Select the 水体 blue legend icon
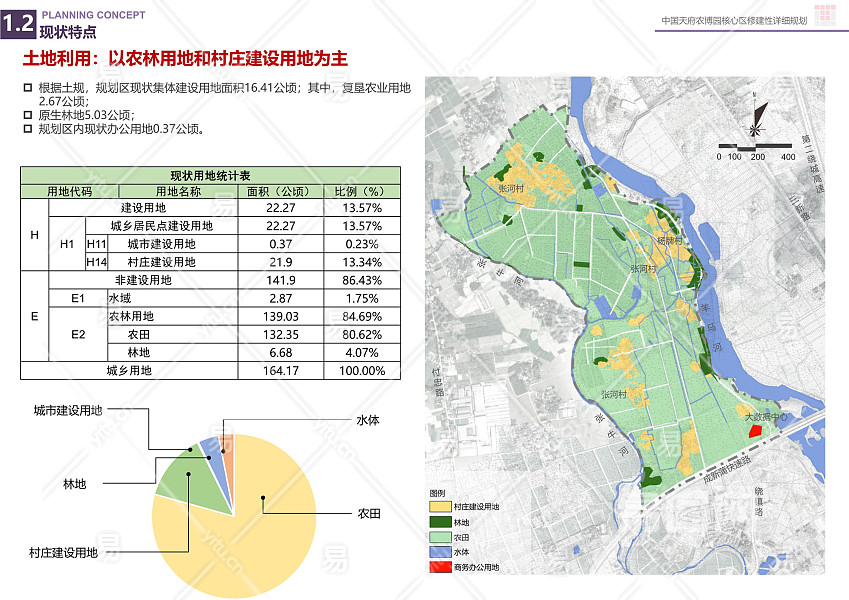The image size is (849, 600). 440,552
